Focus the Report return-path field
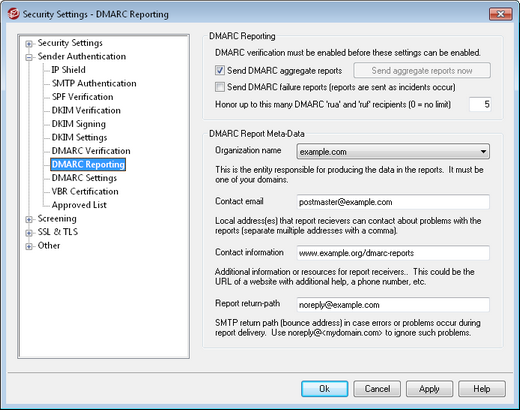 pyautogui.click(x=393, y=305)
